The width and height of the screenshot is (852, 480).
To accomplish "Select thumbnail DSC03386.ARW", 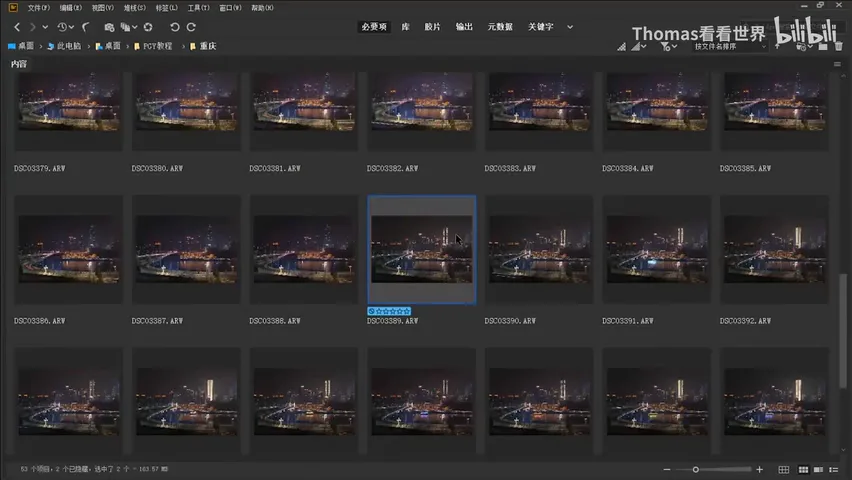I will (x=68, y=250).
